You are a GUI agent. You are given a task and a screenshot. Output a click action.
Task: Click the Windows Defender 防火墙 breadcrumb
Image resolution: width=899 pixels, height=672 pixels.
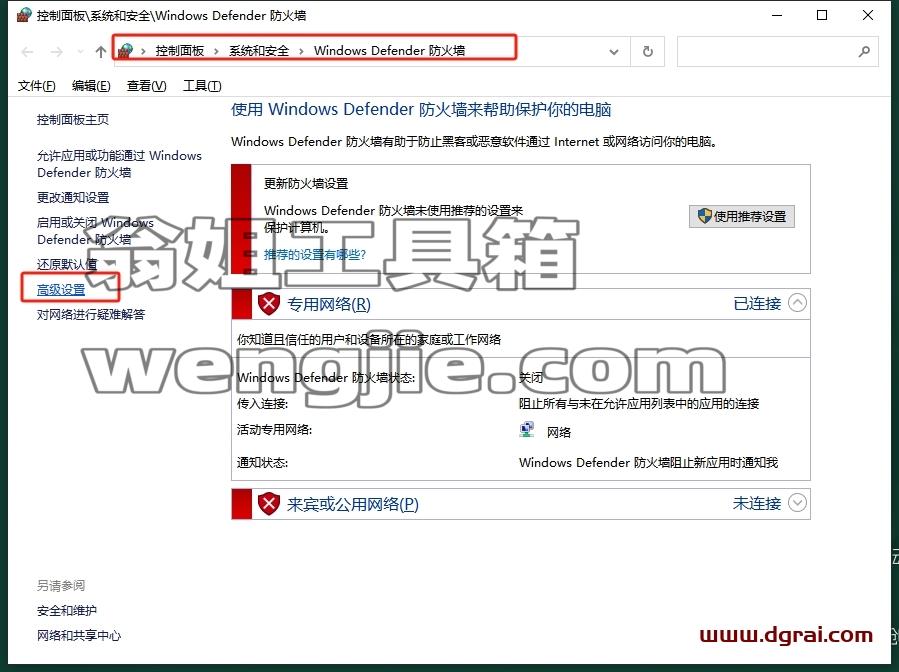(389, 50)
